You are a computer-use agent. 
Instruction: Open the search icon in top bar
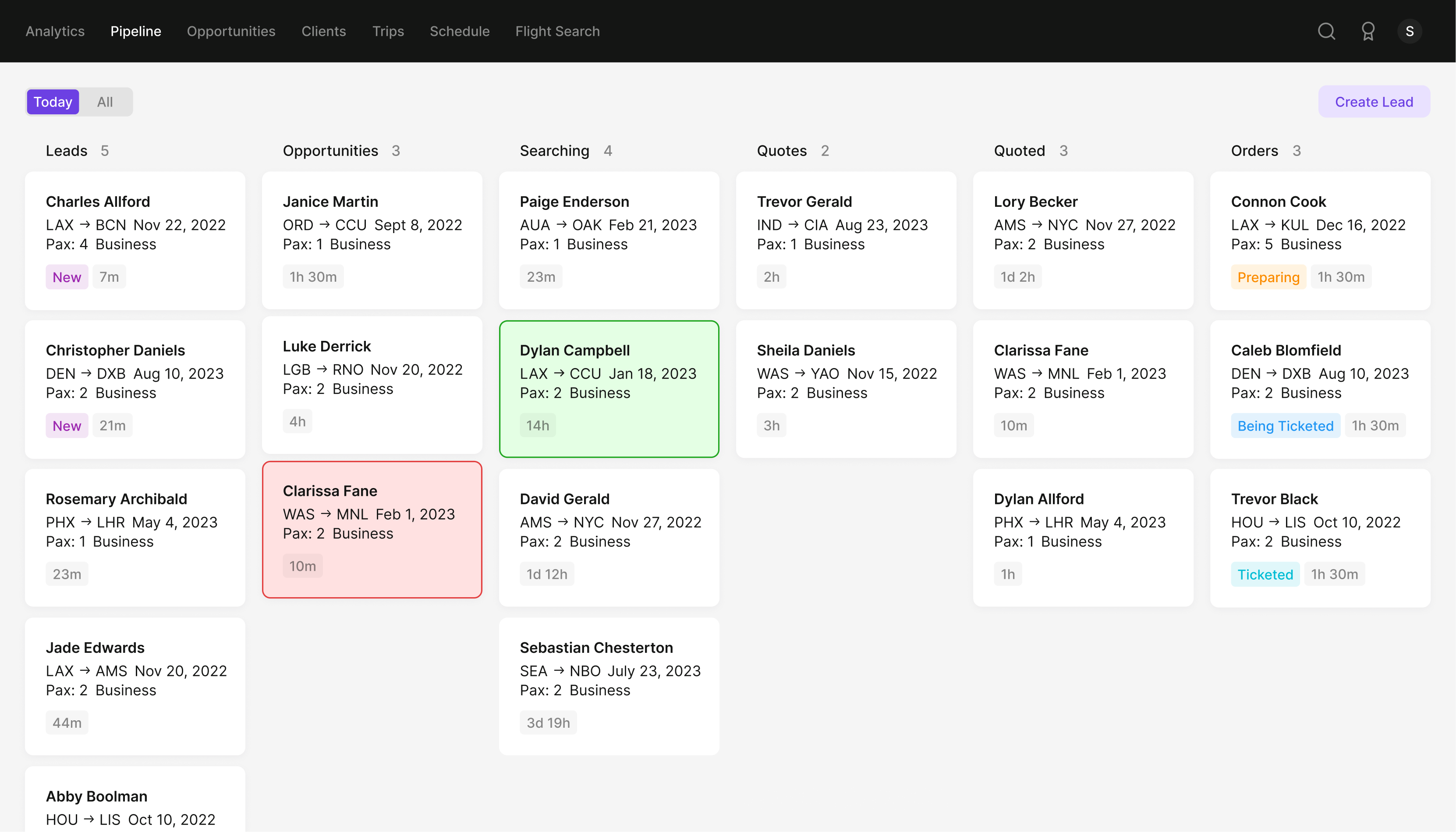[1326, 32]
